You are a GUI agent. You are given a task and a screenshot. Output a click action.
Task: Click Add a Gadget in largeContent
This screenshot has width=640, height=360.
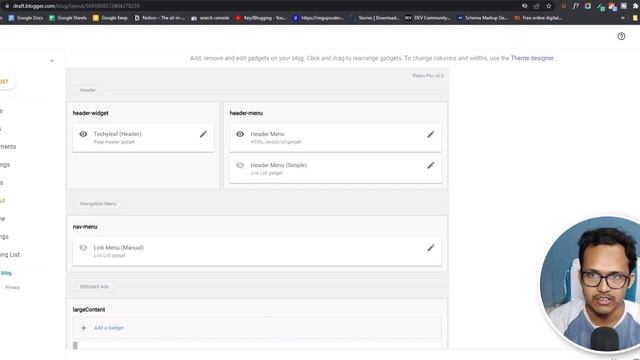click(109, 328)
